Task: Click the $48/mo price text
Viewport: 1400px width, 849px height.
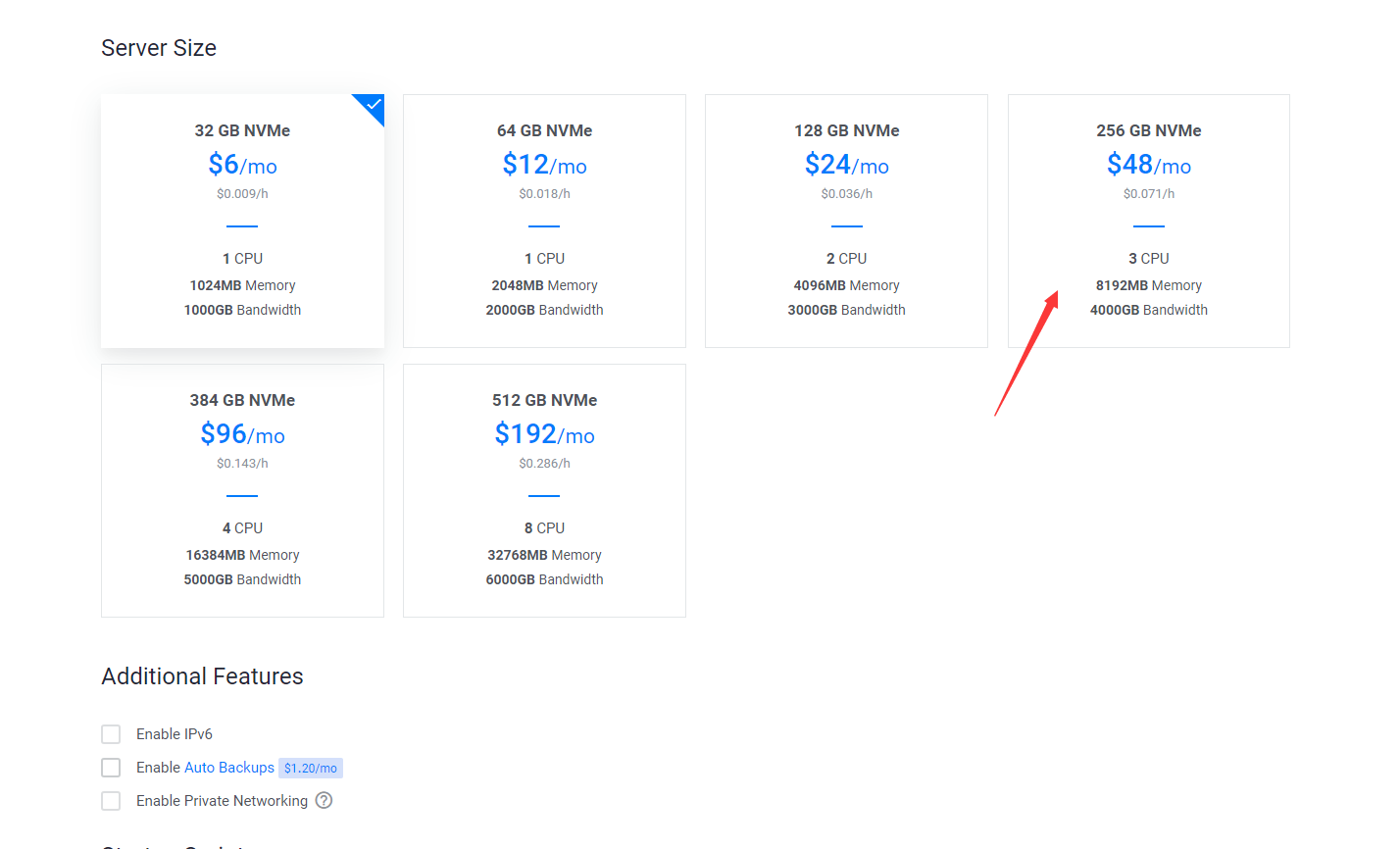Action: (1148, 165)
